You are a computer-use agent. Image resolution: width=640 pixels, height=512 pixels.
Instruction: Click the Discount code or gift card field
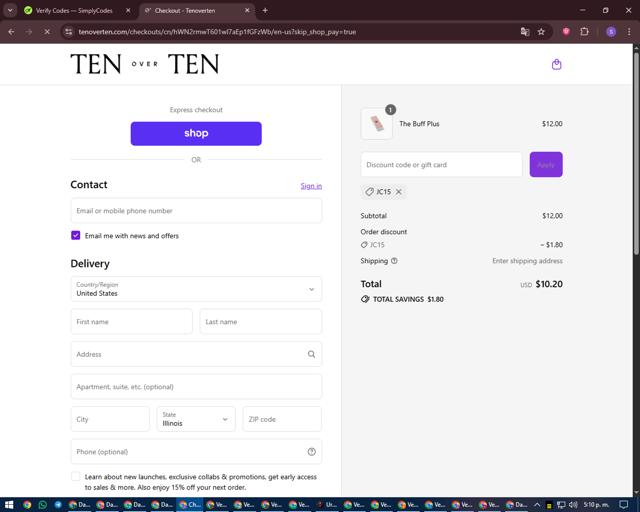tap(442, 165)
